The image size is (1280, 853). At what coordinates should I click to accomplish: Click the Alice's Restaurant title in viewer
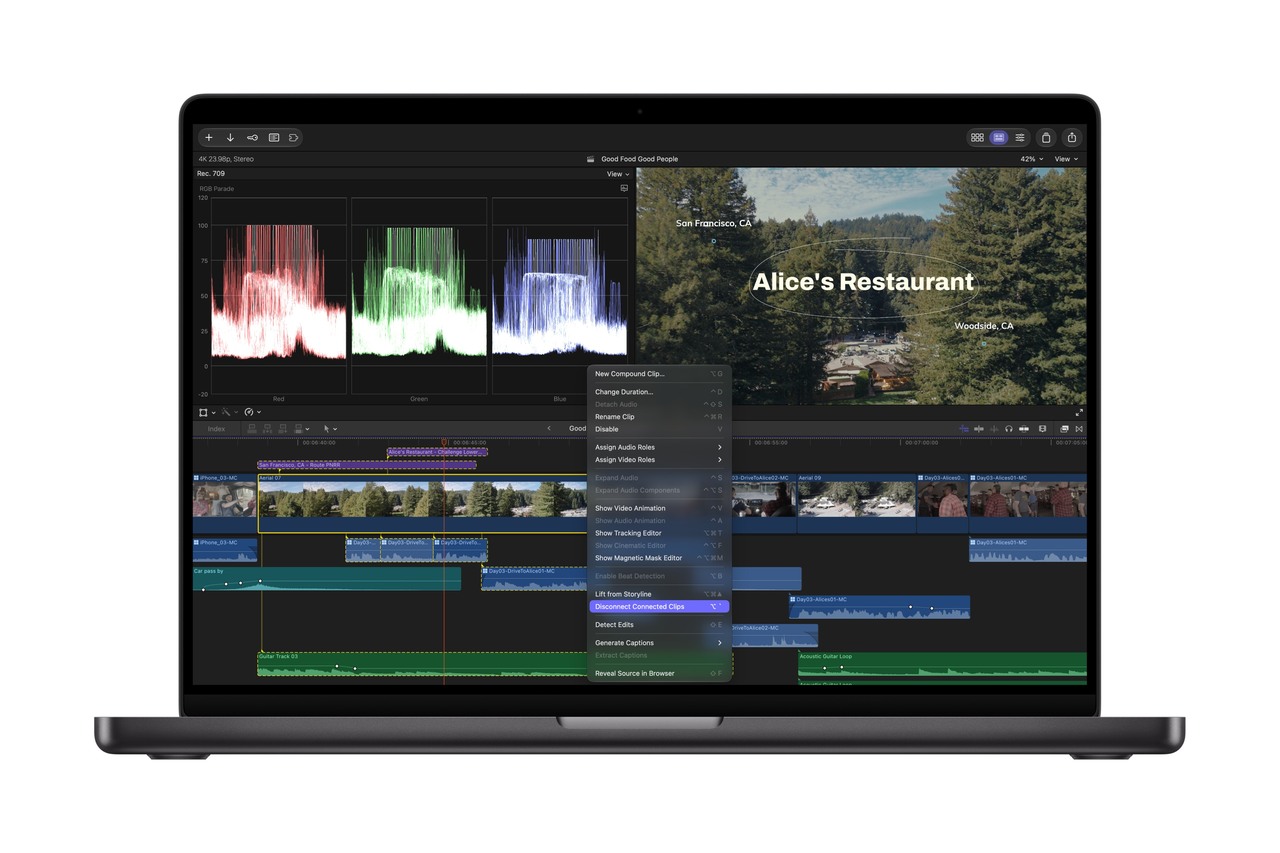[863, 282]
